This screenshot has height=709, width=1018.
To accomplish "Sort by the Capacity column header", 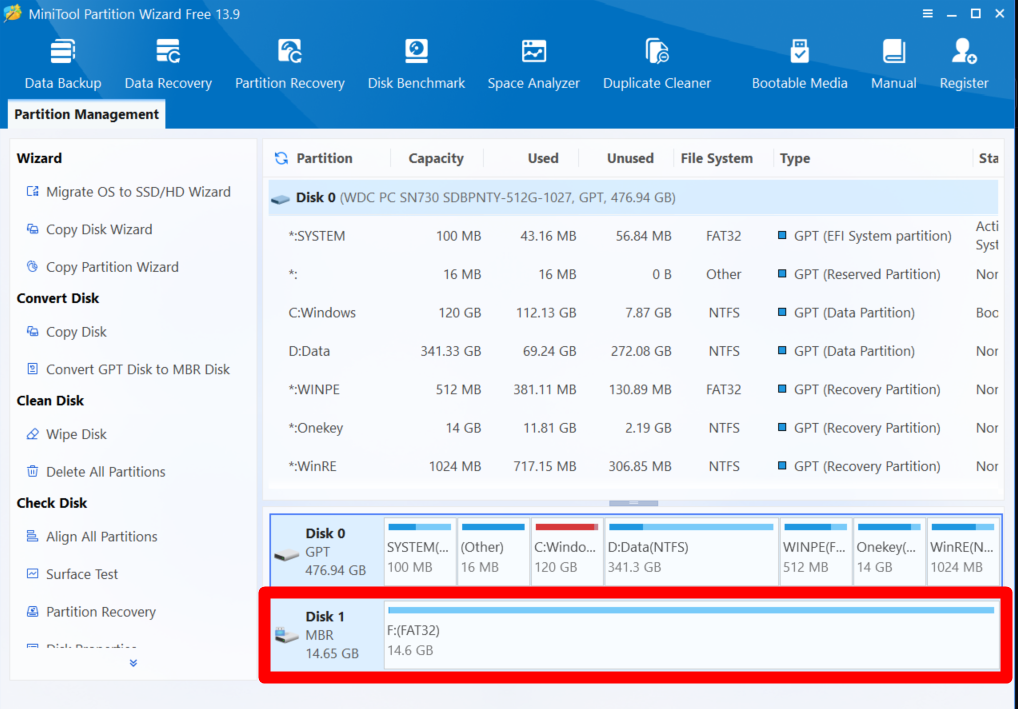I will (x=436, y=158).
